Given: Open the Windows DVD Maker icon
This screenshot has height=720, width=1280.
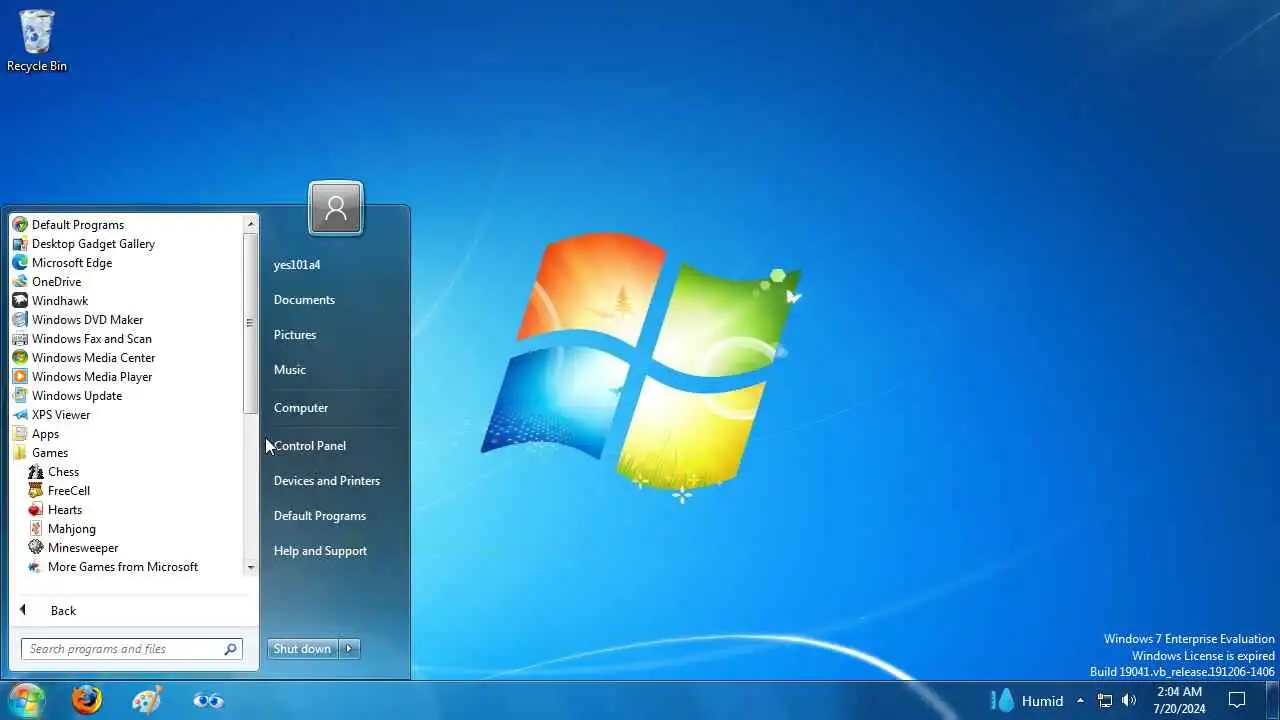Looking at the screenshot, I should point(20,320).
